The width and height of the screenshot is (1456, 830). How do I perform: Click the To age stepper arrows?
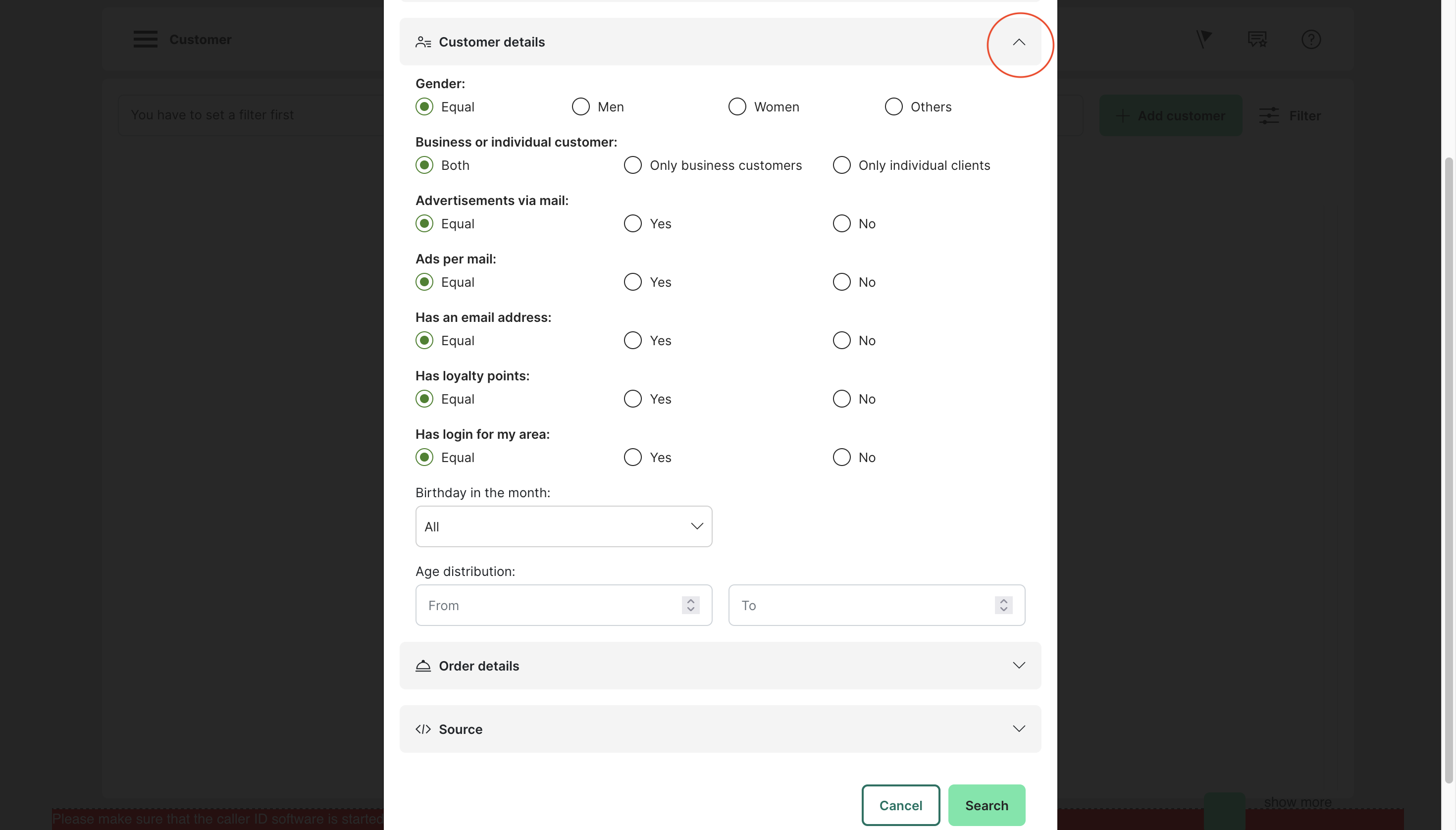pos(1003,605)
